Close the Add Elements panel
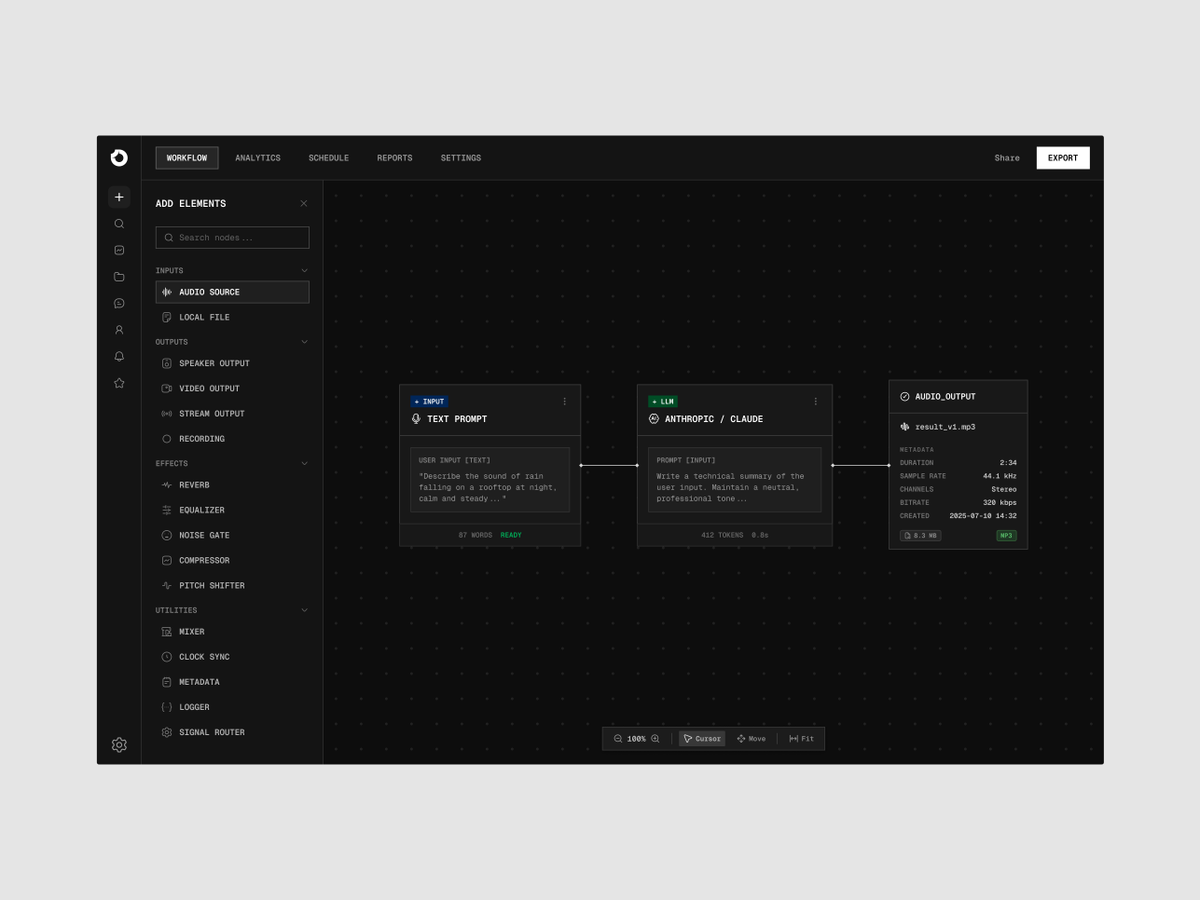Viewport: 1200px width, 900px height. click(304, 203)
